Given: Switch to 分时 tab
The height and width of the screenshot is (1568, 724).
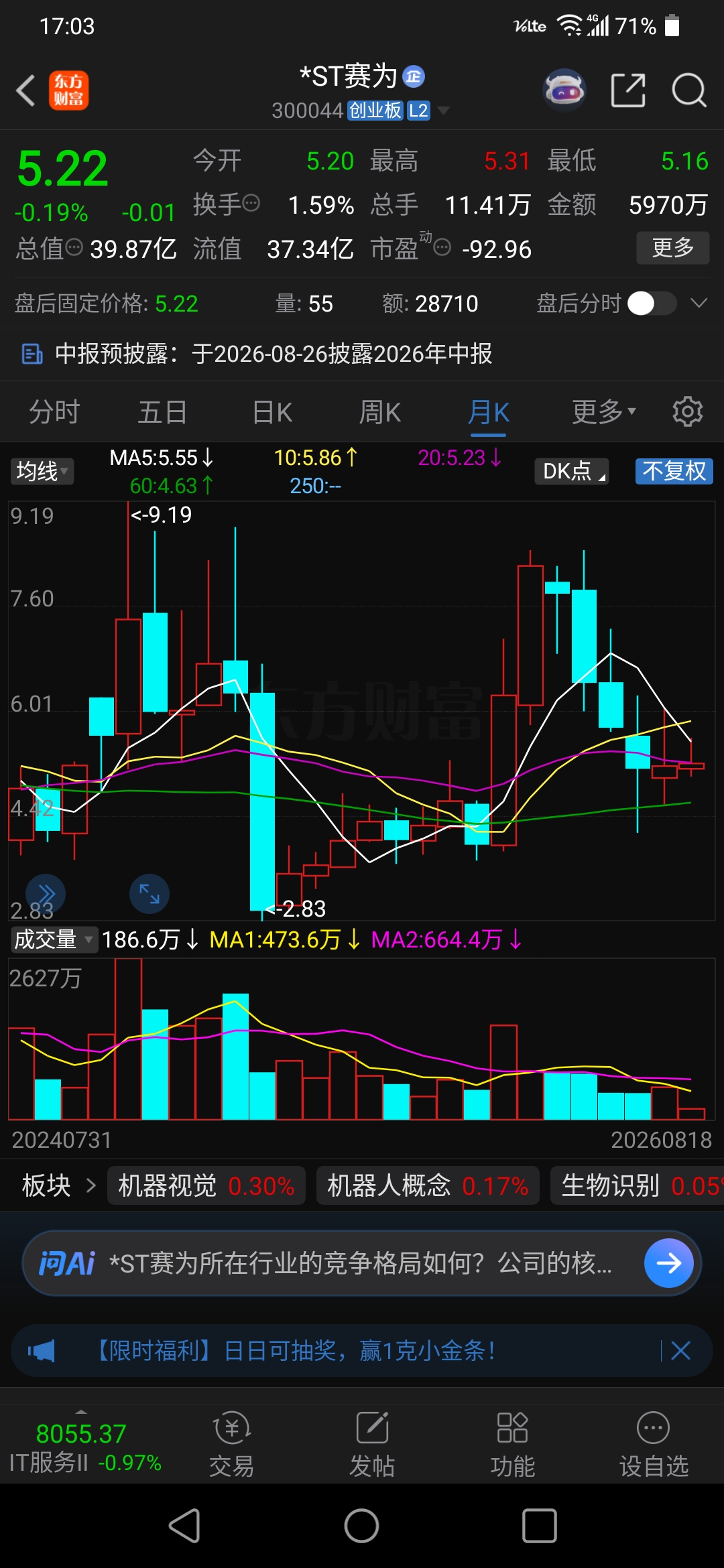Looking at the screenshot, I should pos(54,411).
